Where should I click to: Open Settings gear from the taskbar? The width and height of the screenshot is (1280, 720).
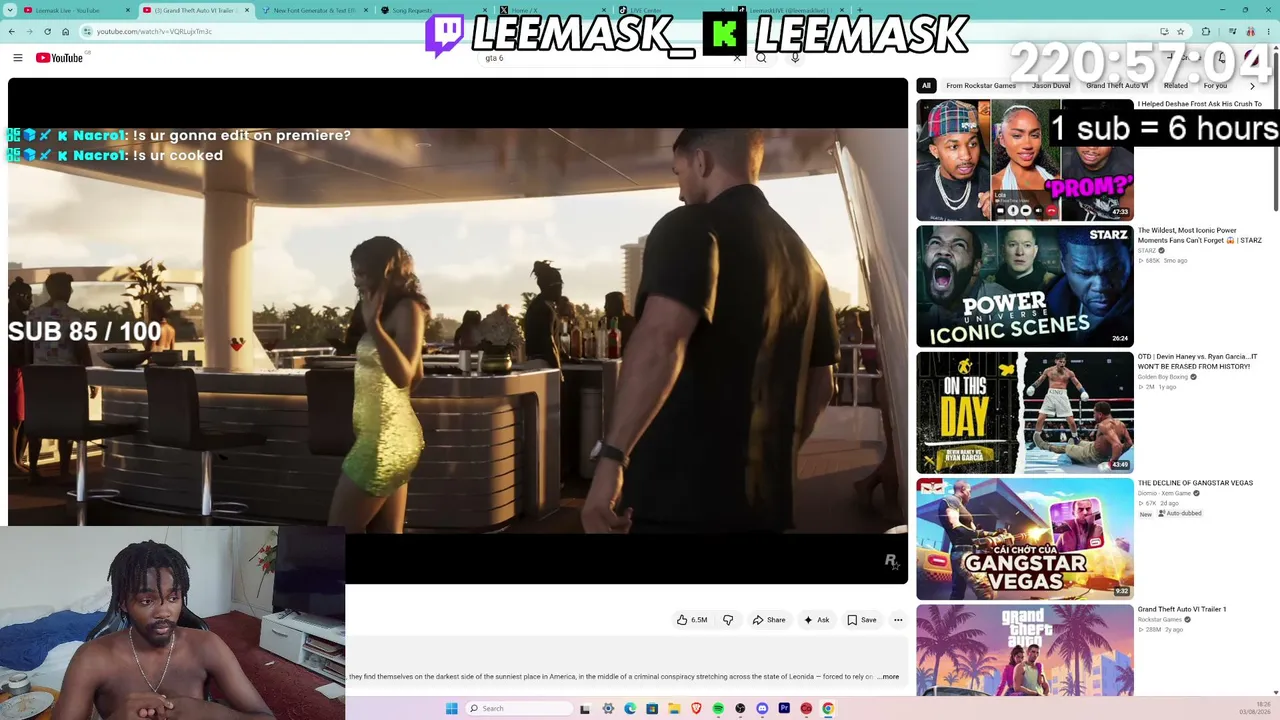[x=608, y=709]
